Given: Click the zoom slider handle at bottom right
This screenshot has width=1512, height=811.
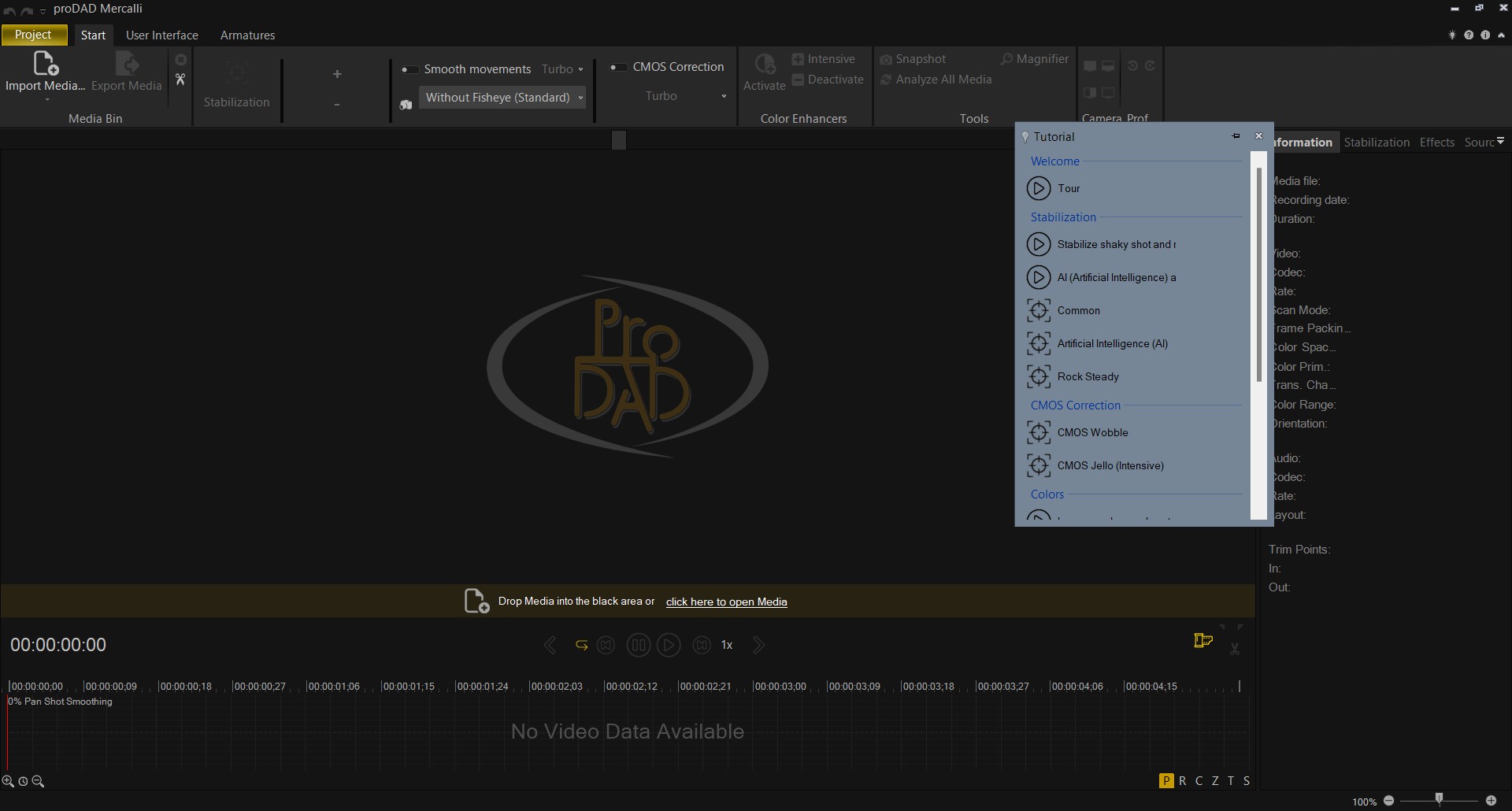Looking at the screenshot, I should [x=1439, y=799].
